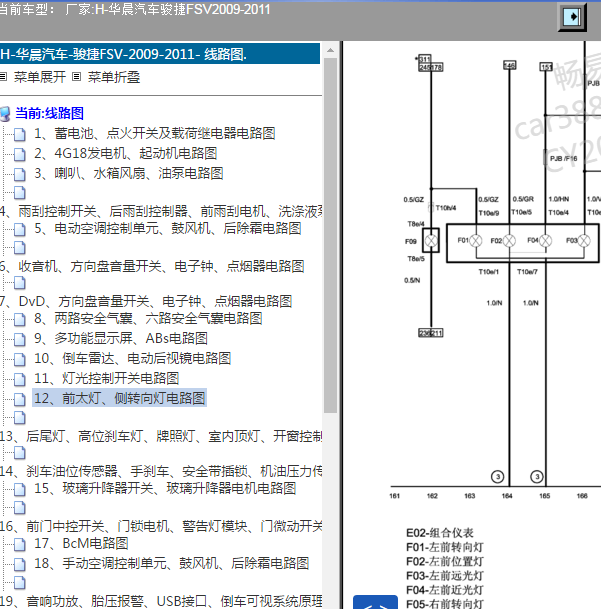Click the empty document icon below 3、喇叭 entry

[20, 193]
